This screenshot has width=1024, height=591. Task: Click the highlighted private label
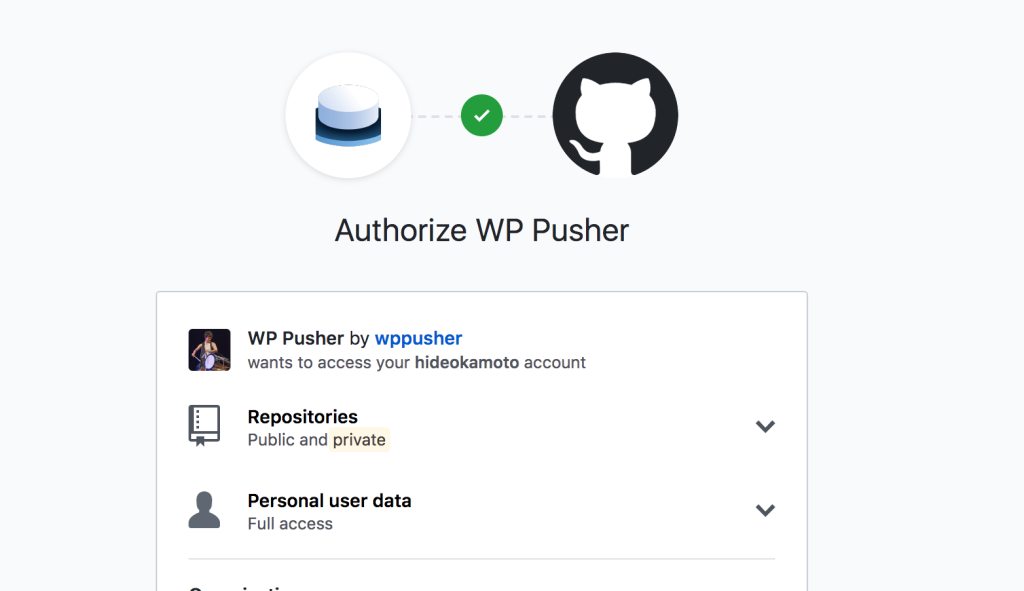[x=360, y=440]
